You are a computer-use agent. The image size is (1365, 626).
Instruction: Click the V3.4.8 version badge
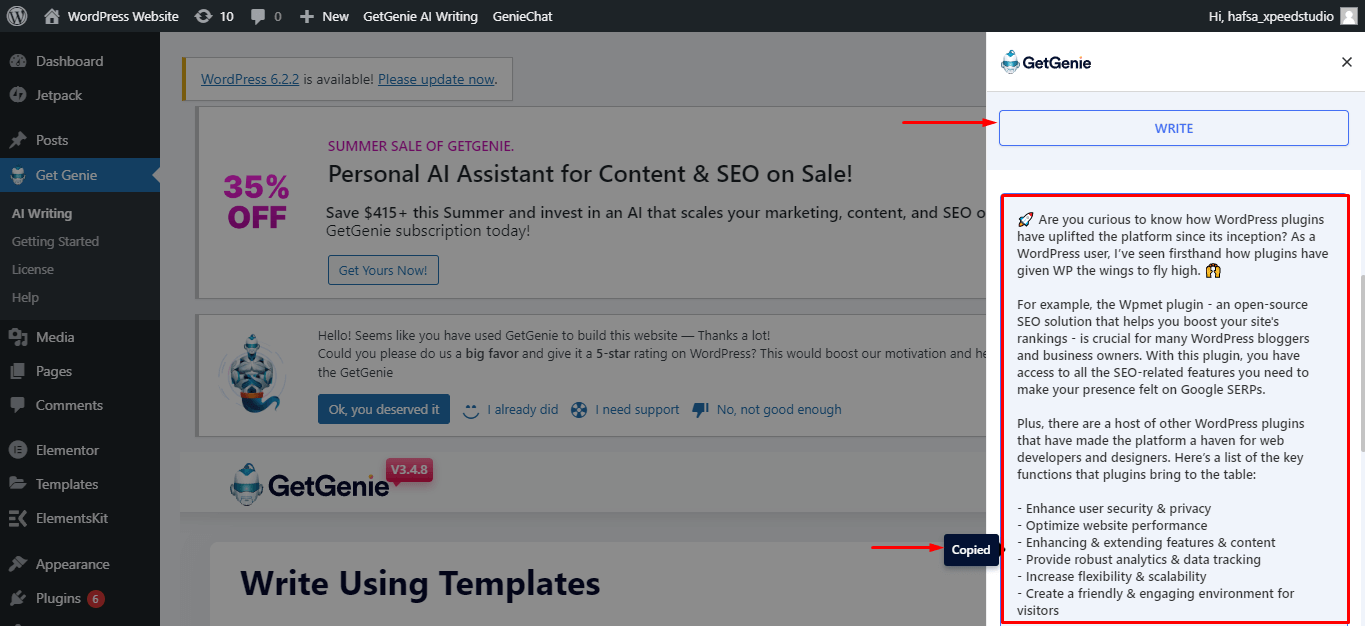(409, 470)
